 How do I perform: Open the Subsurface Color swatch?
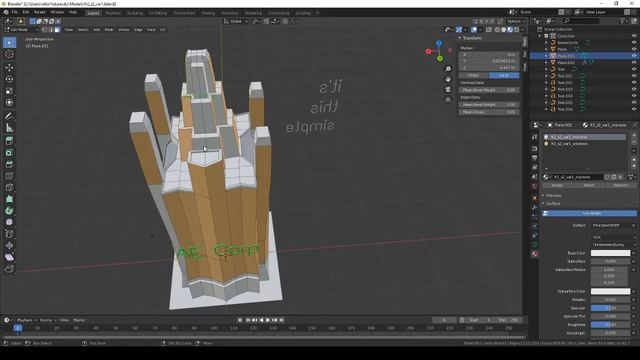tap(610, 291)
